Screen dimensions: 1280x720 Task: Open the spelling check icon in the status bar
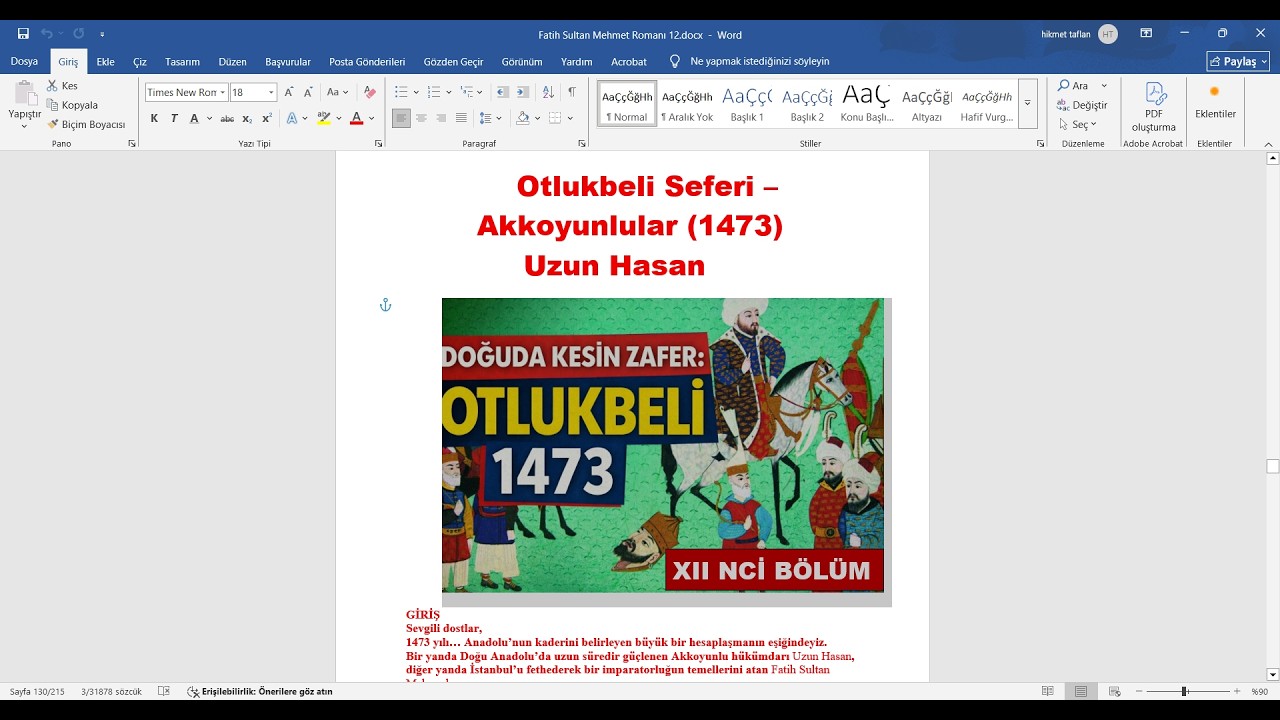pyautogui.click(x=164, y=691)
